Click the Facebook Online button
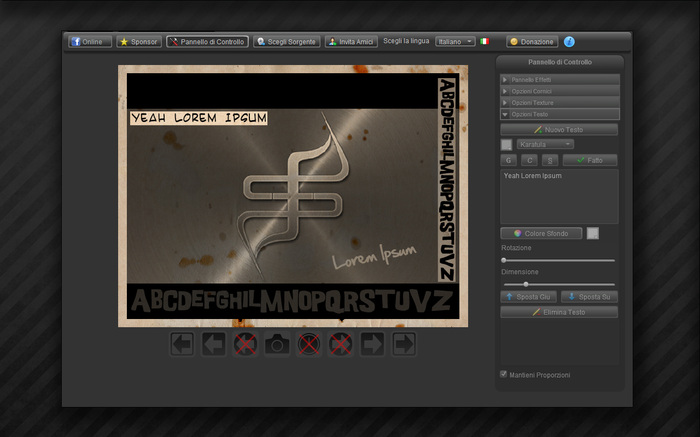 pos(90,42)
